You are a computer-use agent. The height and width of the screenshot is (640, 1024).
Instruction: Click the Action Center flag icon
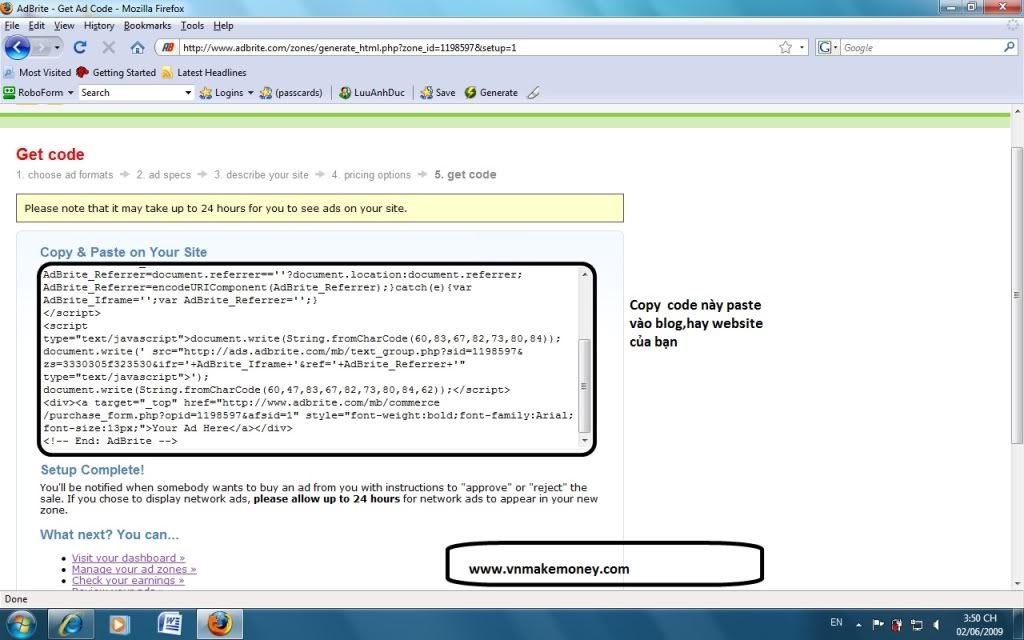tap(878, 624)
